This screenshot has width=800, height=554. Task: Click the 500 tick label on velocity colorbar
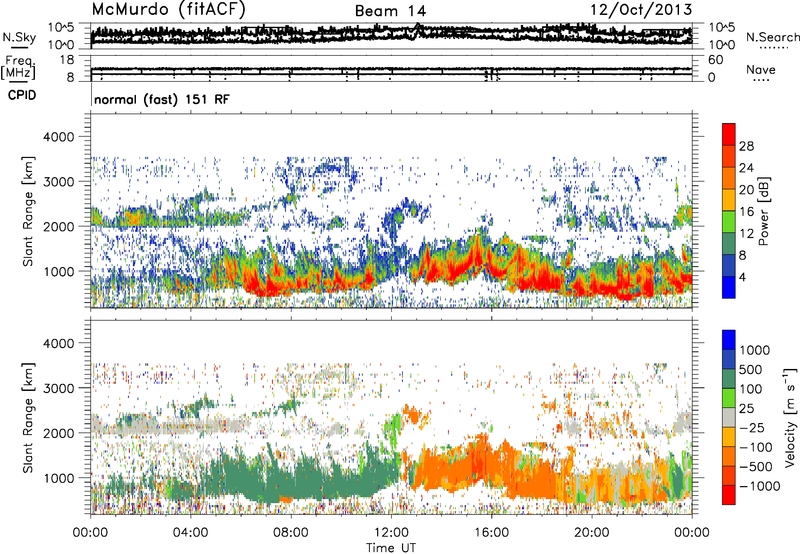(x=751, y=370)
